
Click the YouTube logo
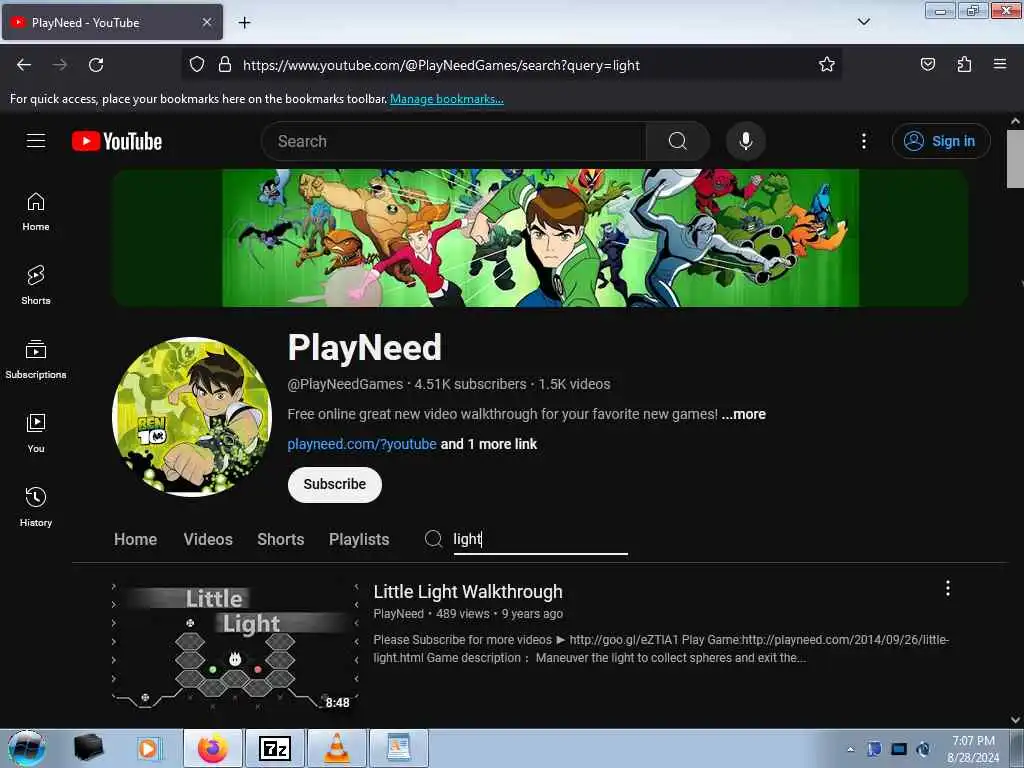pos(117,141)
